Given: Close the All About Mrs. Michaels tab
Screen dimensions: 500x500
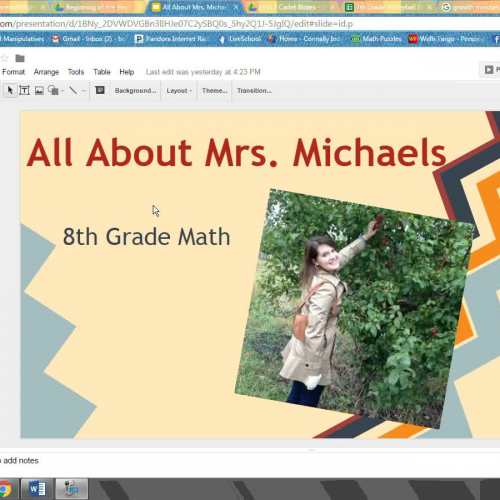Looking at the screenshot, I should [x=236, y=7].
